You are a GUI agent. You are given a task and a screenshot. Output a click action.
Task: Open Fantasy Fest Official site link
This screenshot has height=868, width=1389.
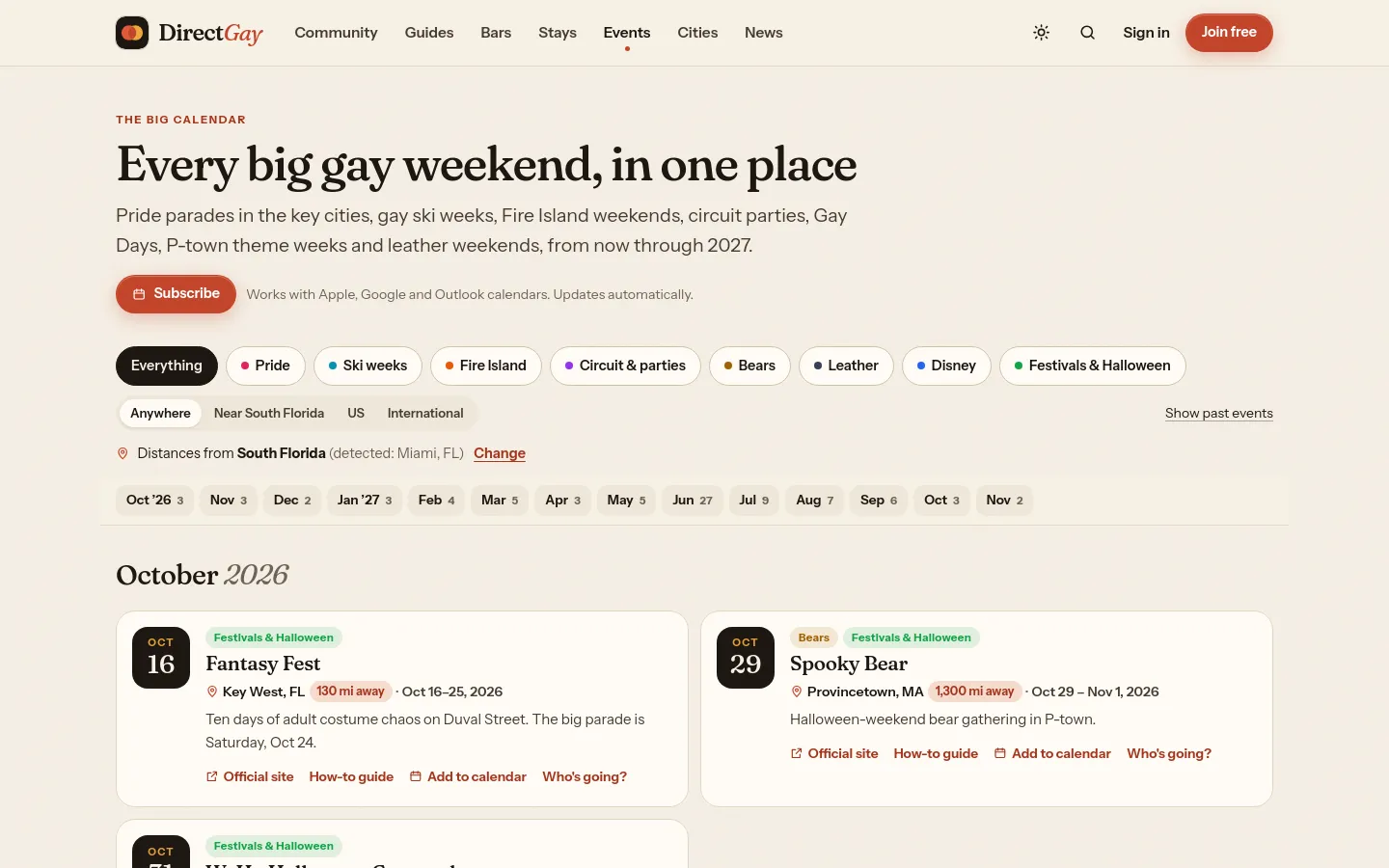250,777
